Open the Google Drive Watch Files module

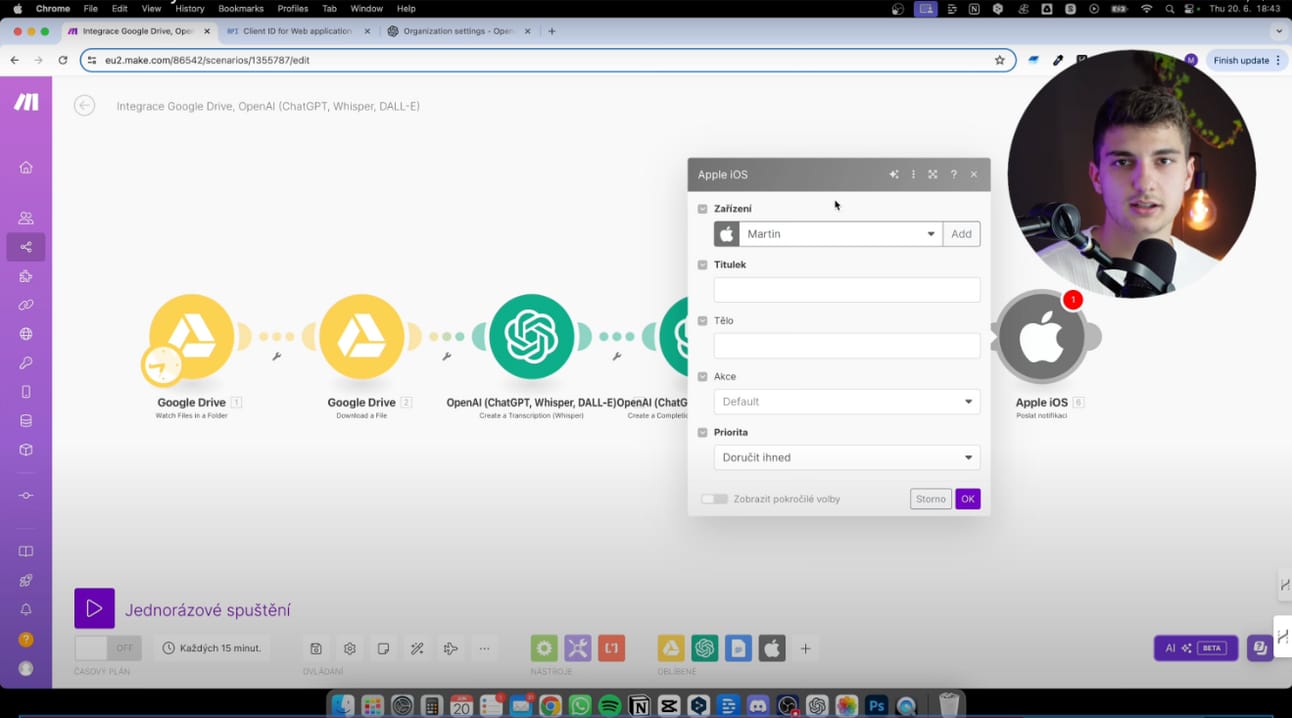(x=192, y=337)
